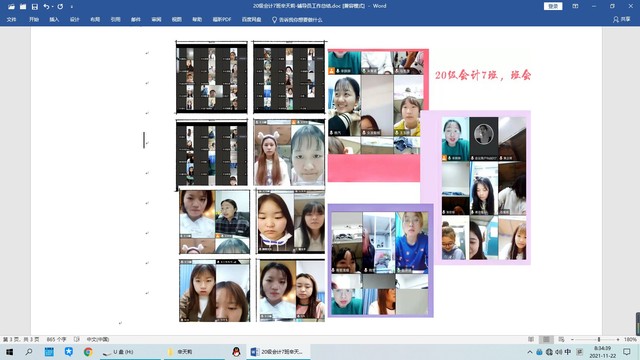Viewport: 640px width, 360px height.
Task: Open the 文件 (File) ribbon tab
Action: coord(11,20)
